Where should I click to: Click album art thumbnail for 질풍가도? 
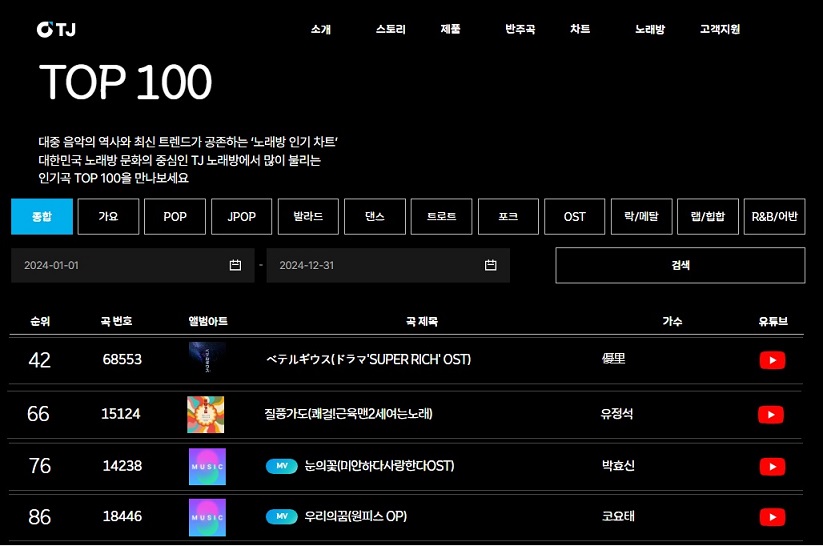click(x=206, y=414)
